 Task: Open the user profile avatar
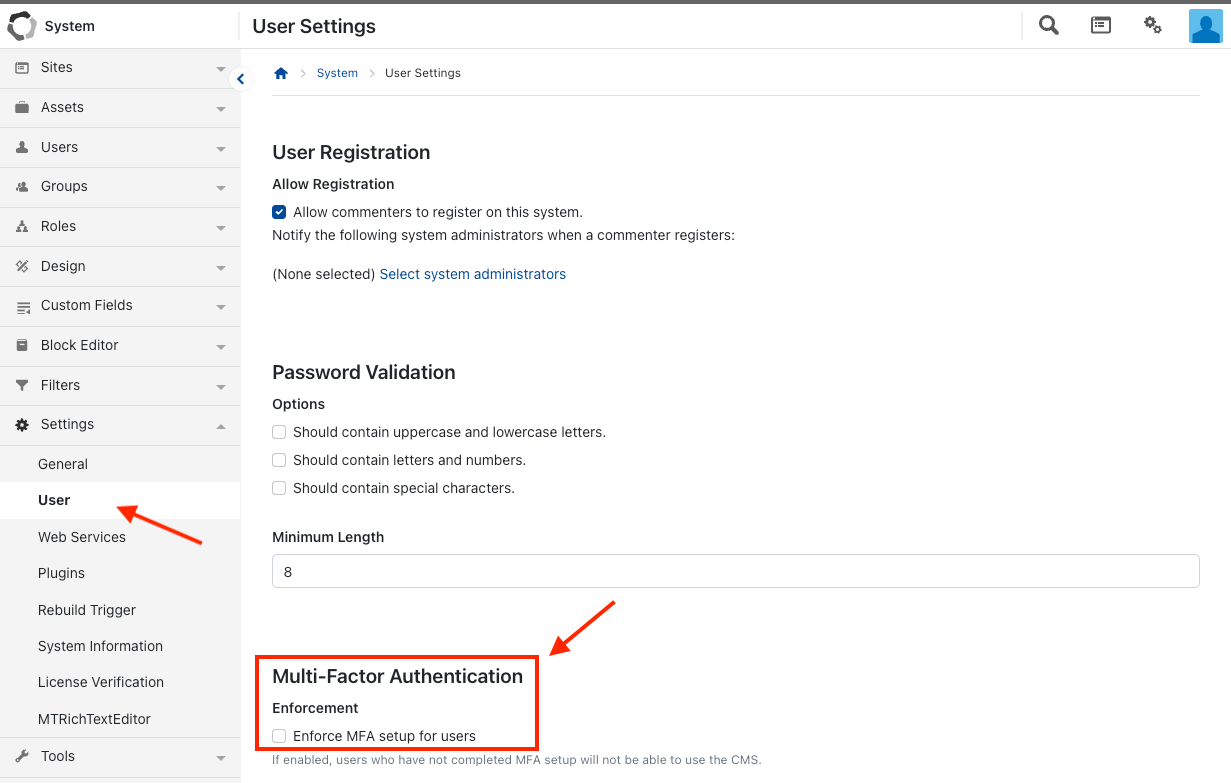click(1205, 26)
